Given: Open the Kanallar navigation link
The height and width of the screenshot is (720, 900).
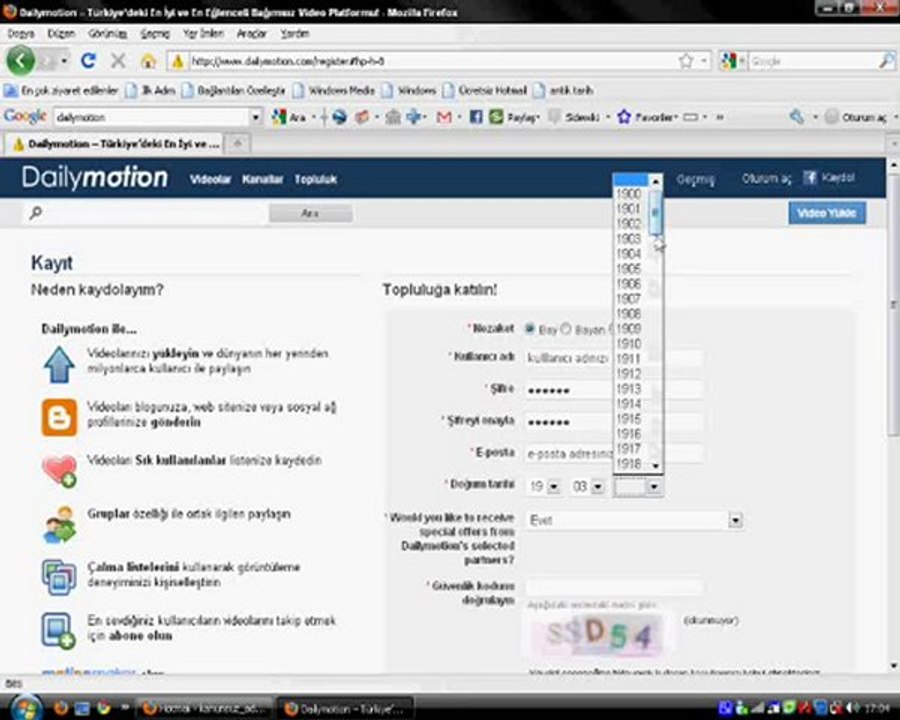Looking at the screenshot, I should coord(262,179).
